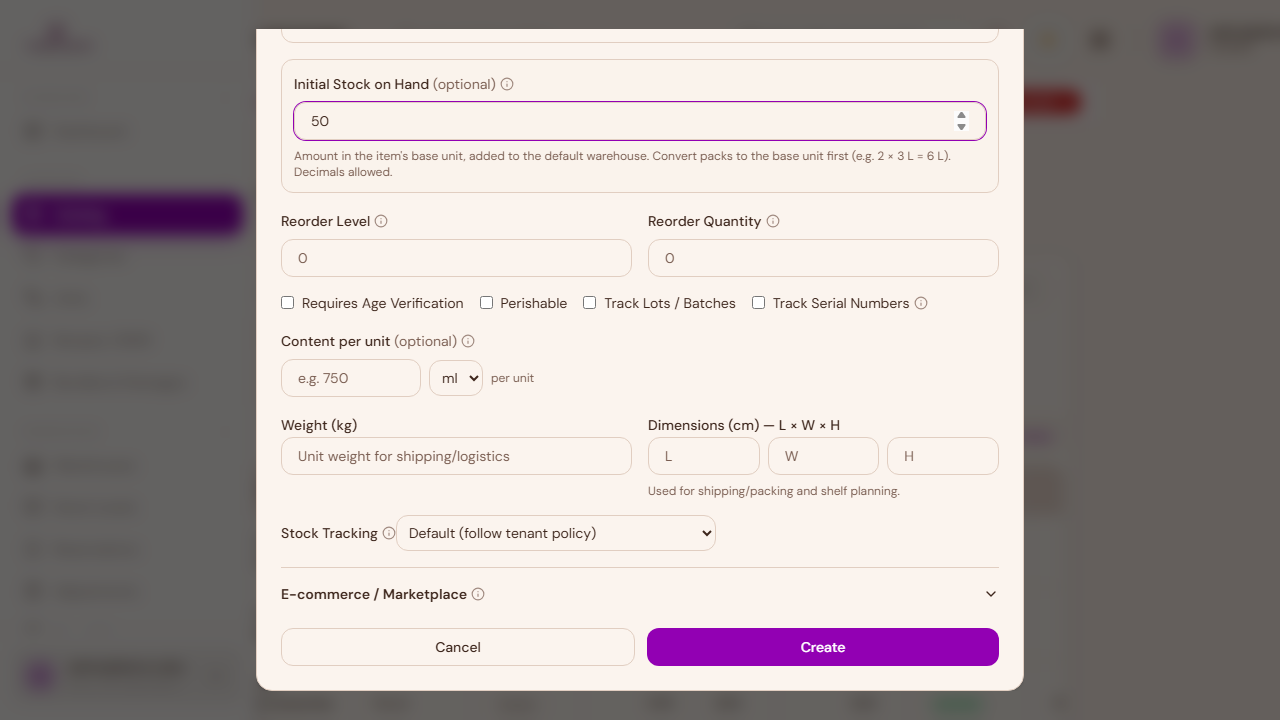Viewport: 1280px width, 720px height.
Task: Show info icon next to Reorder Level
Action: tap(381, 221)
